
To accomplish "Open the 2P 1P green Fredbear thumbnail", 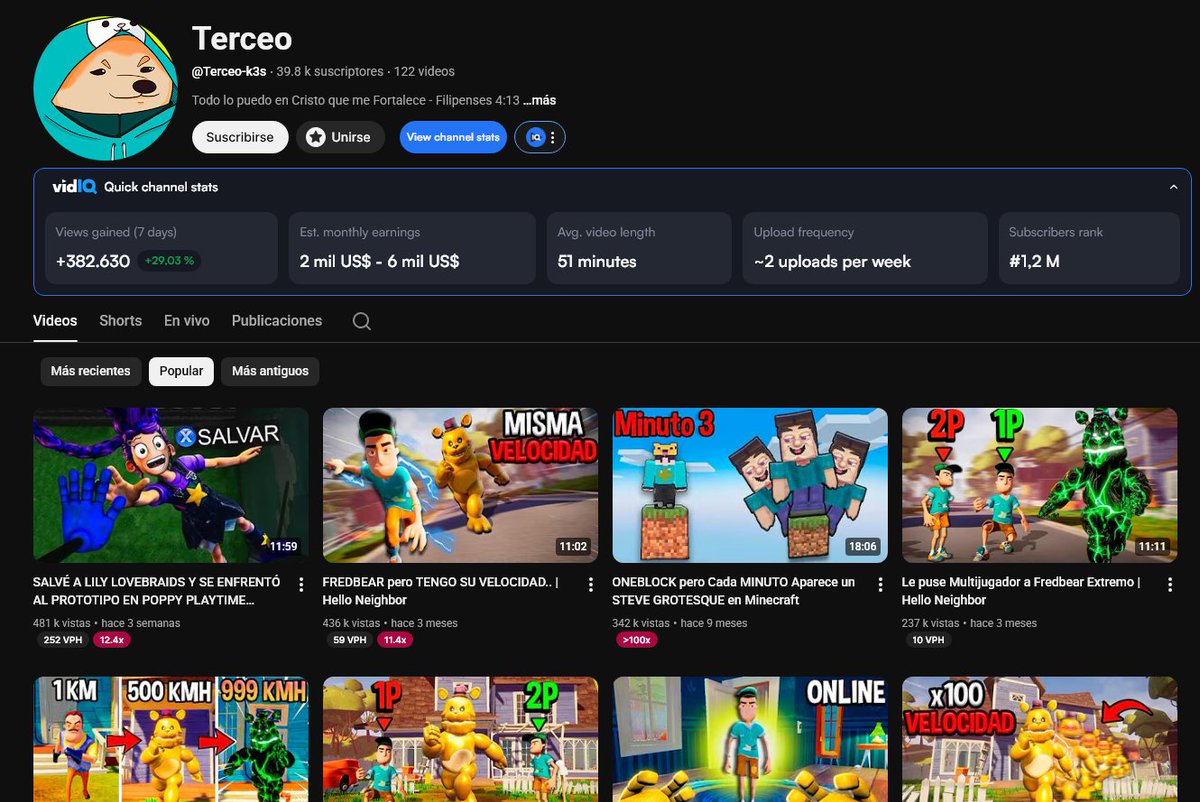I will [x=1040, y=485].
